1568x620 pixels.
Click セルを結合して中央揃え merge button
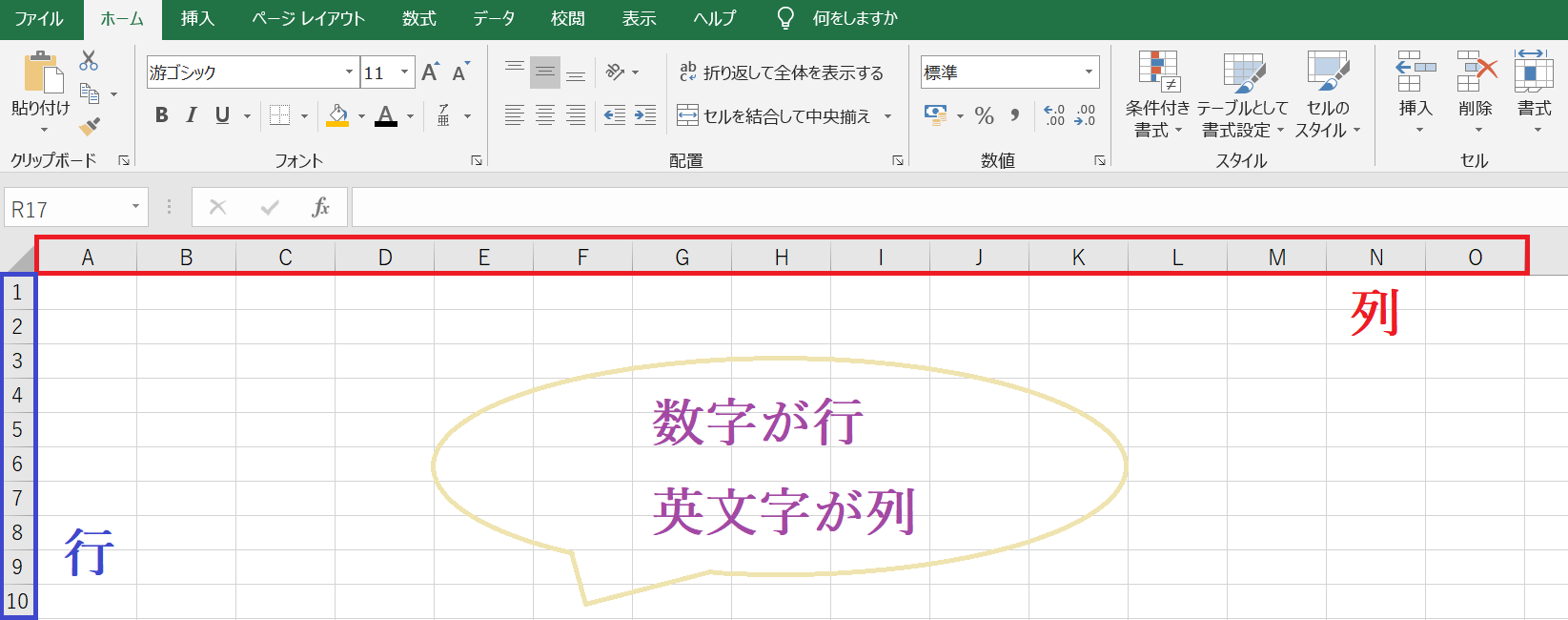[x=774, y=116]
